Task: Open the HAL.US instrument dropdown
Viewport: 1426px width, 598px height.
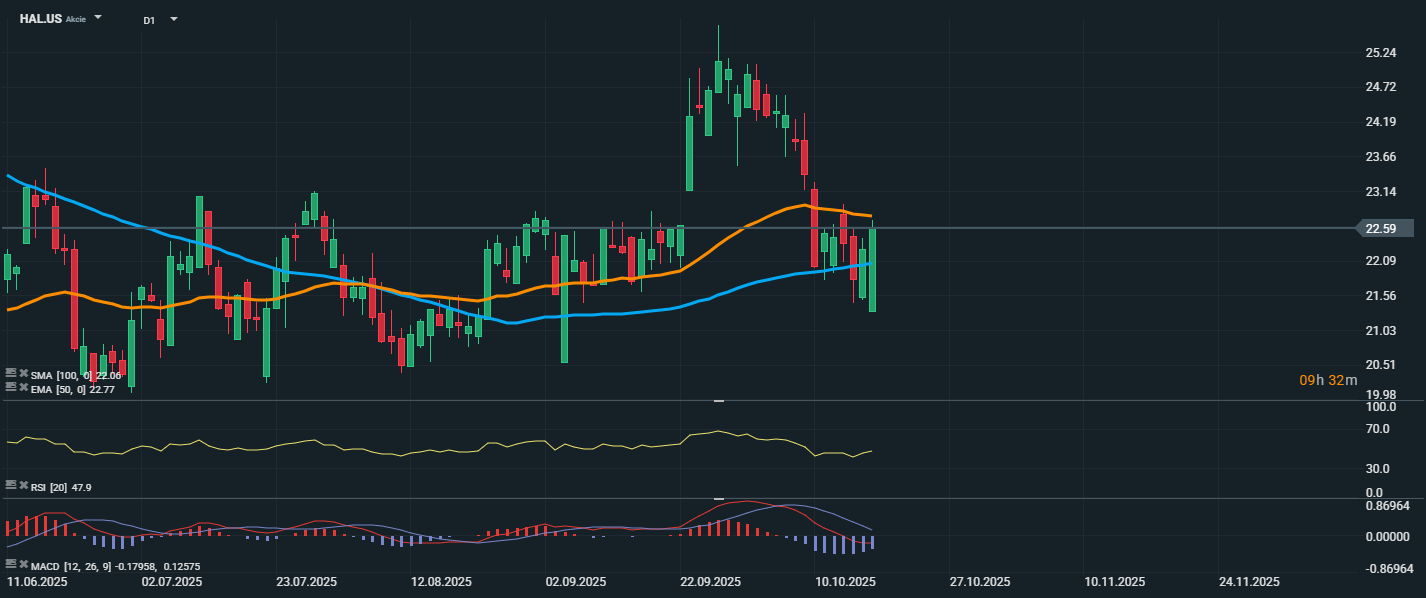Action: click(98, 18)
